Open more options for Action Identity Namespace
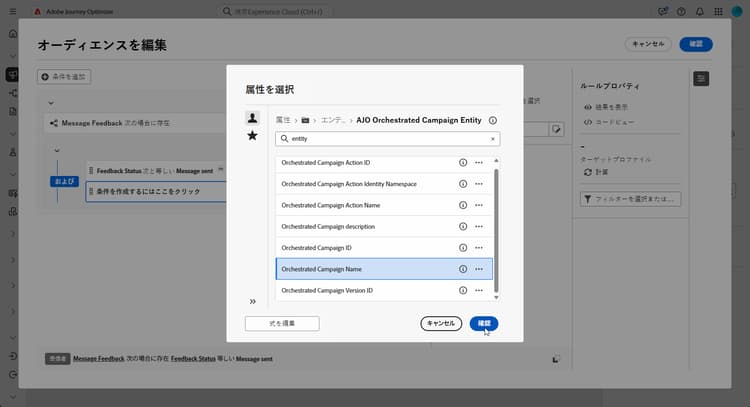This screenshot has width=750, height=407. click(x=479, y=184)
